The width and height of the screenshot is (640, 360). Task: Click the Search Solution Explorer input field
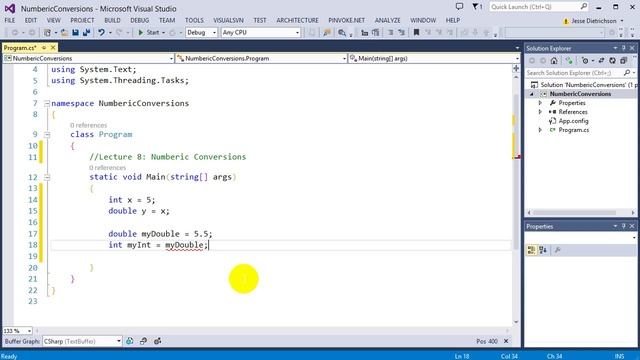pos(574,73)
